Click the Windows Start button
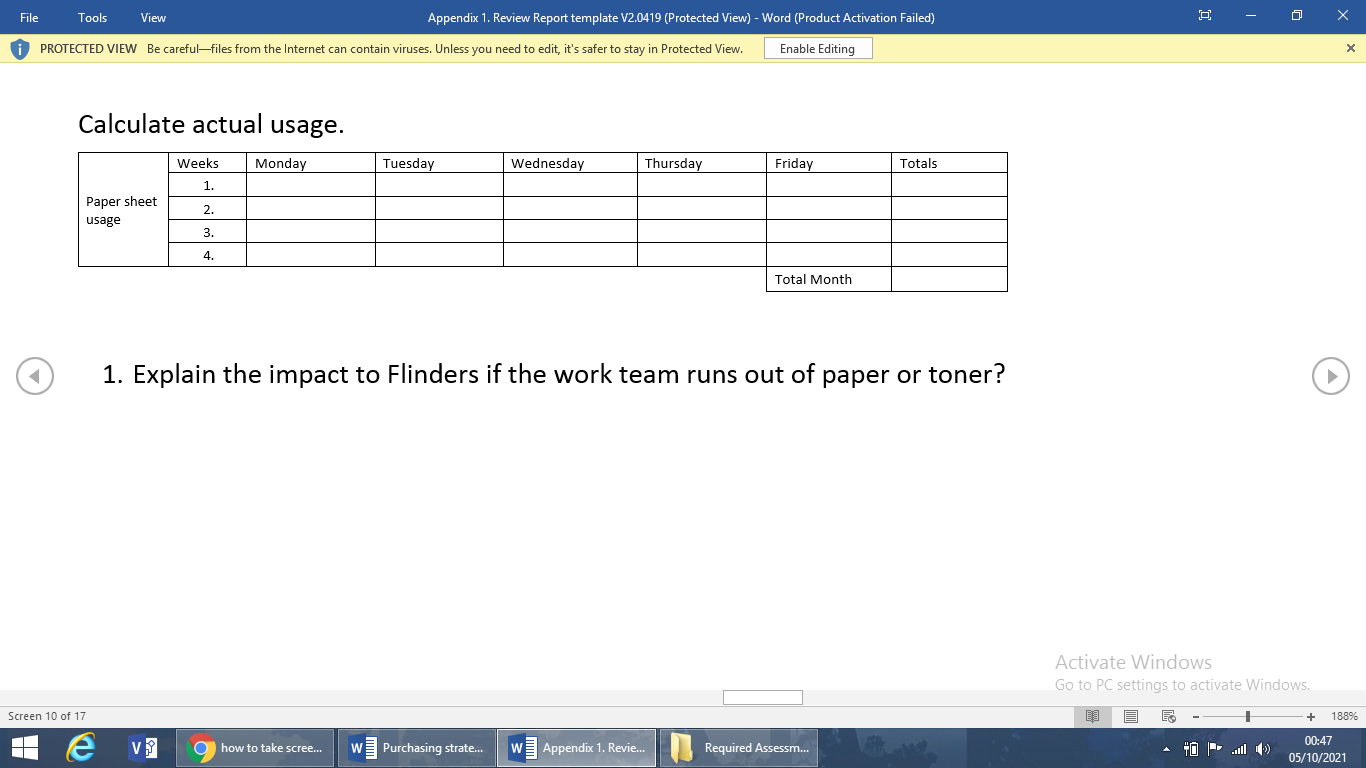The image size is (1366, 768). (21, 747)
